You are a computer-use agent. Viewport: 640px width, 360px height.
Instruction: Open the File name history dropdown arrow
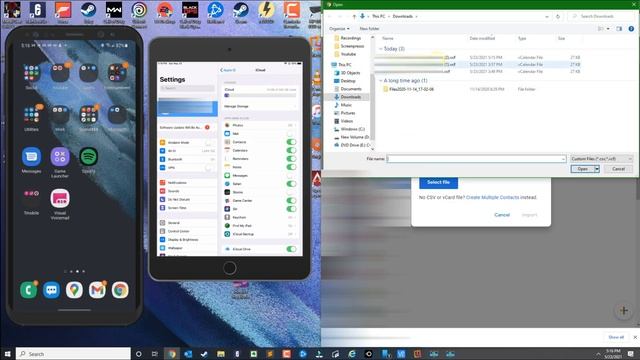tap(563, 159)
